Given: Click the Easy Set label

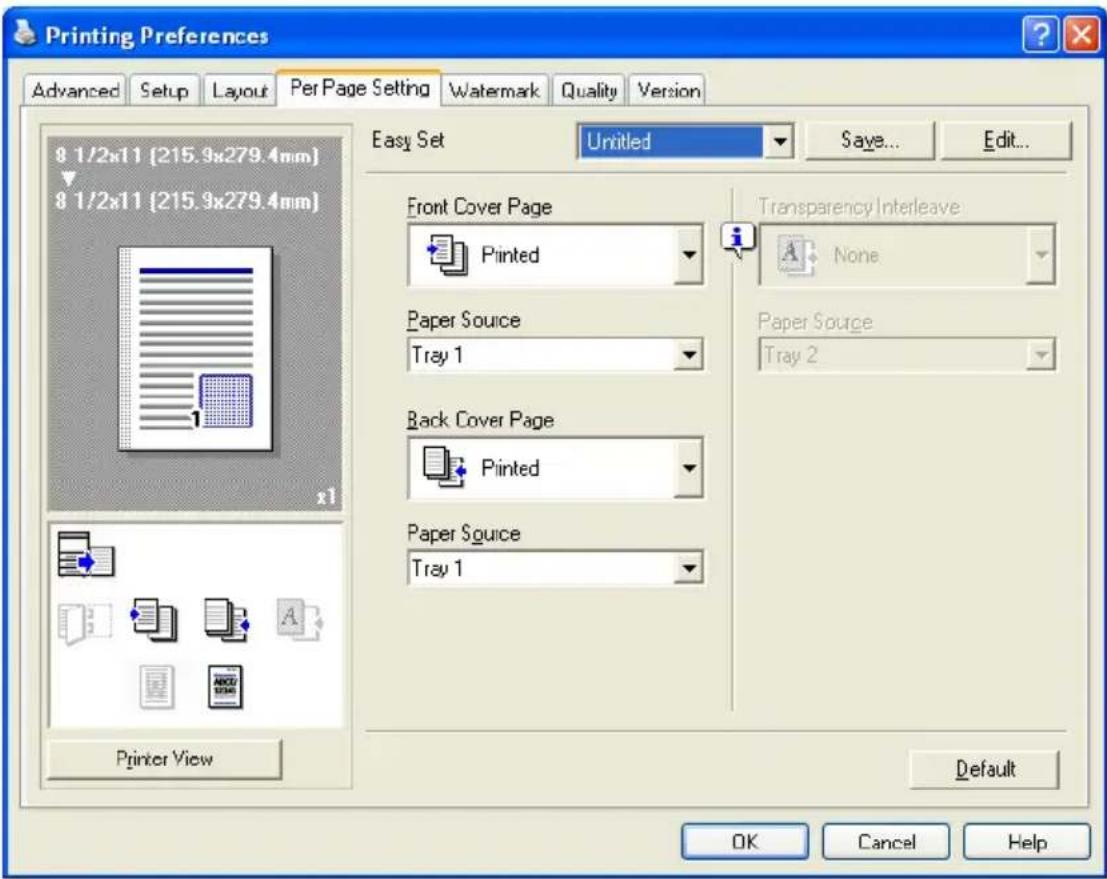Looking at the screenshot, I should 408,140.
